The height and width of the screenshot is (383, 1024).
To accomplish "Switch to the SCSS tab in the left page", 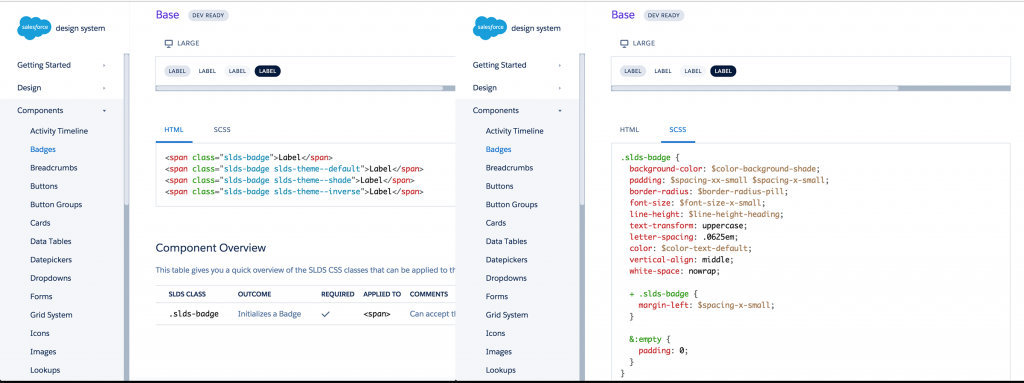I will pos(222,130).
